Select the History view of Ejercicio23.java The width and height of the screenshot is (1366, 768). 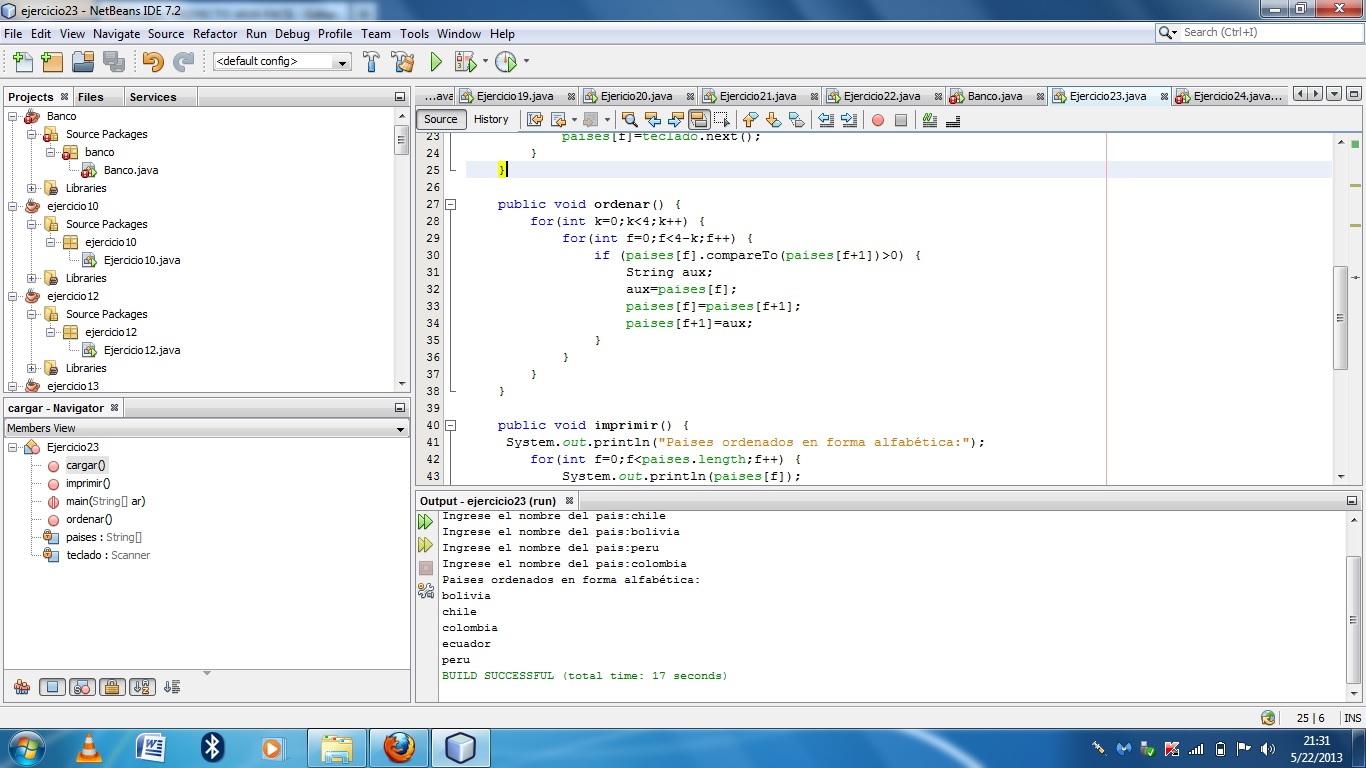[492, 119]
